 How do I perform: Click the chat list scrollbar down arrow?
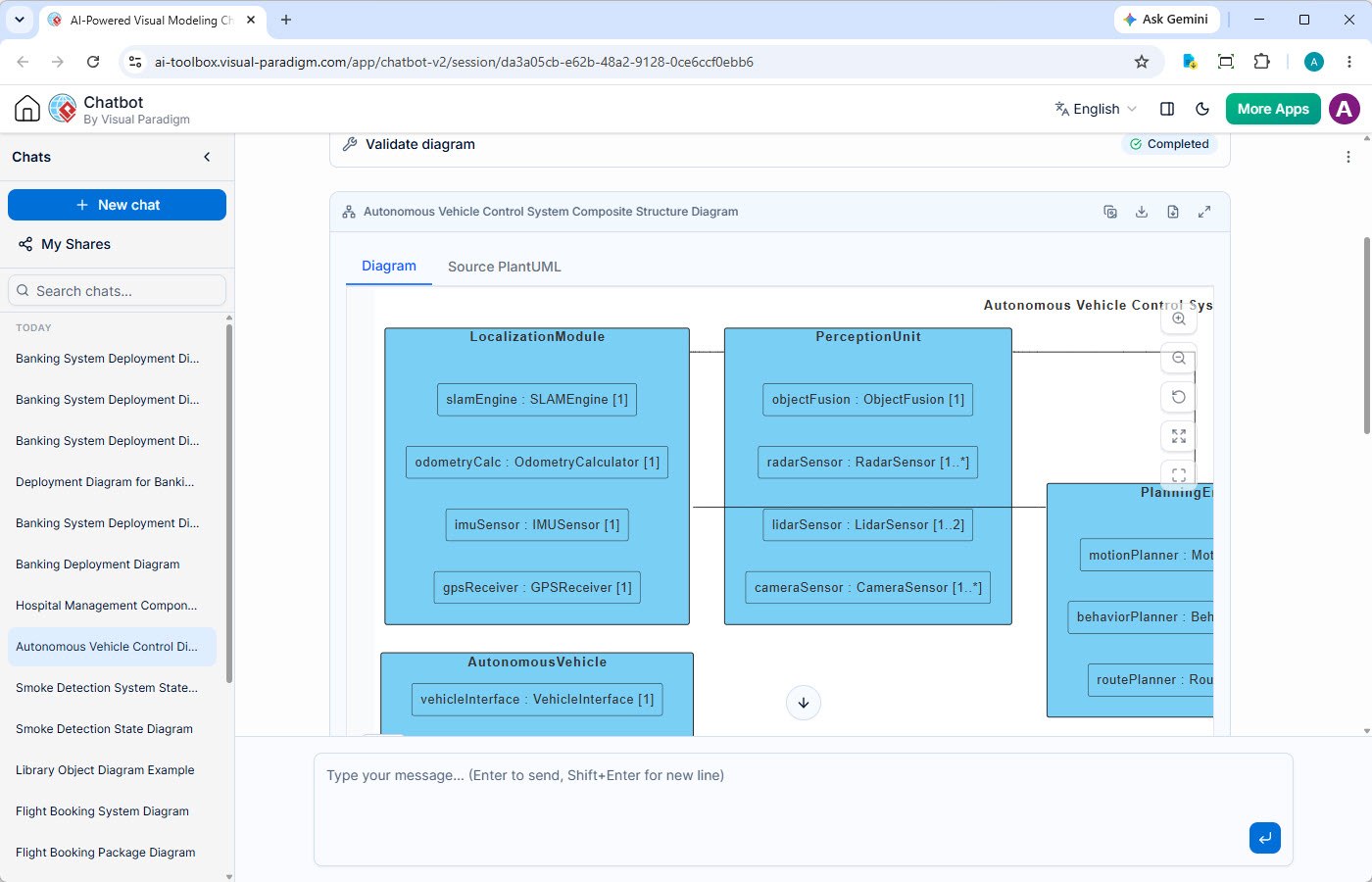pyautogui.click(x=229, y=876)
